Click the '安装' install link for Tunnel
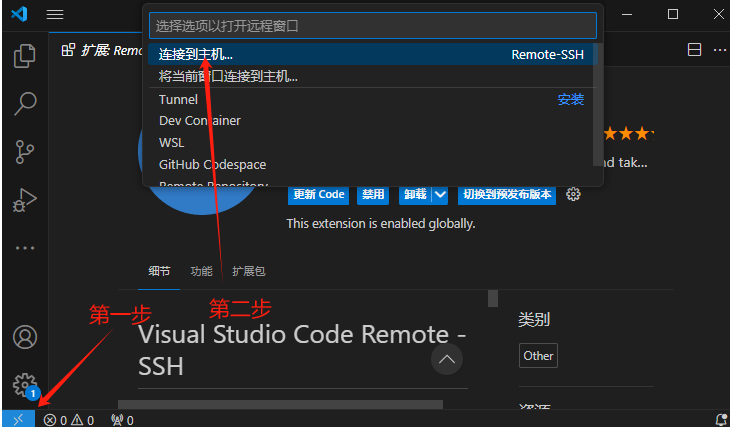This screenshot has width=732, height=428. [x=570, y=99]
